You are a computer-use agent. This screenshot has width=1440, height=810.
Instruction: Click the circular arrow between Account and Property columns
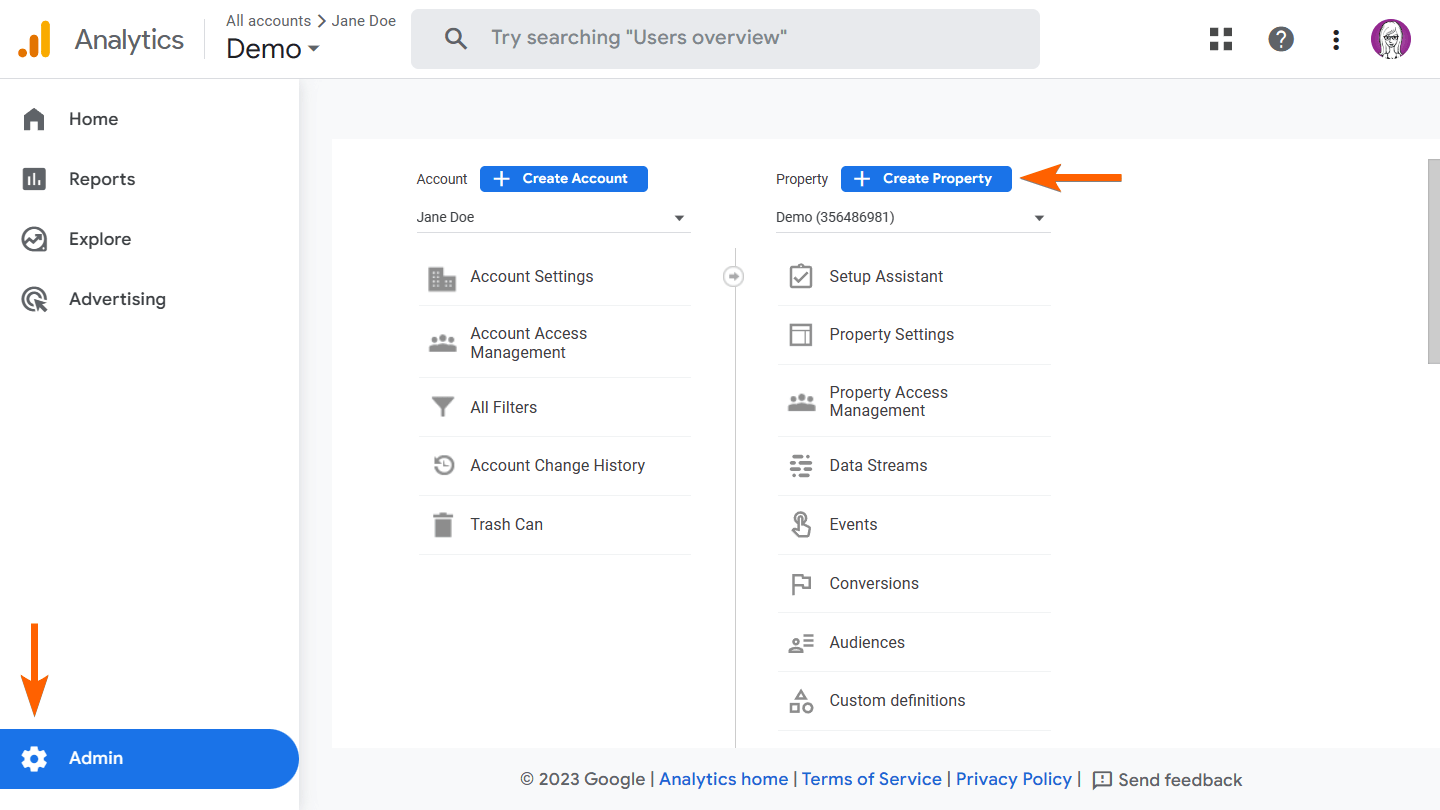(x=734, y=276)
